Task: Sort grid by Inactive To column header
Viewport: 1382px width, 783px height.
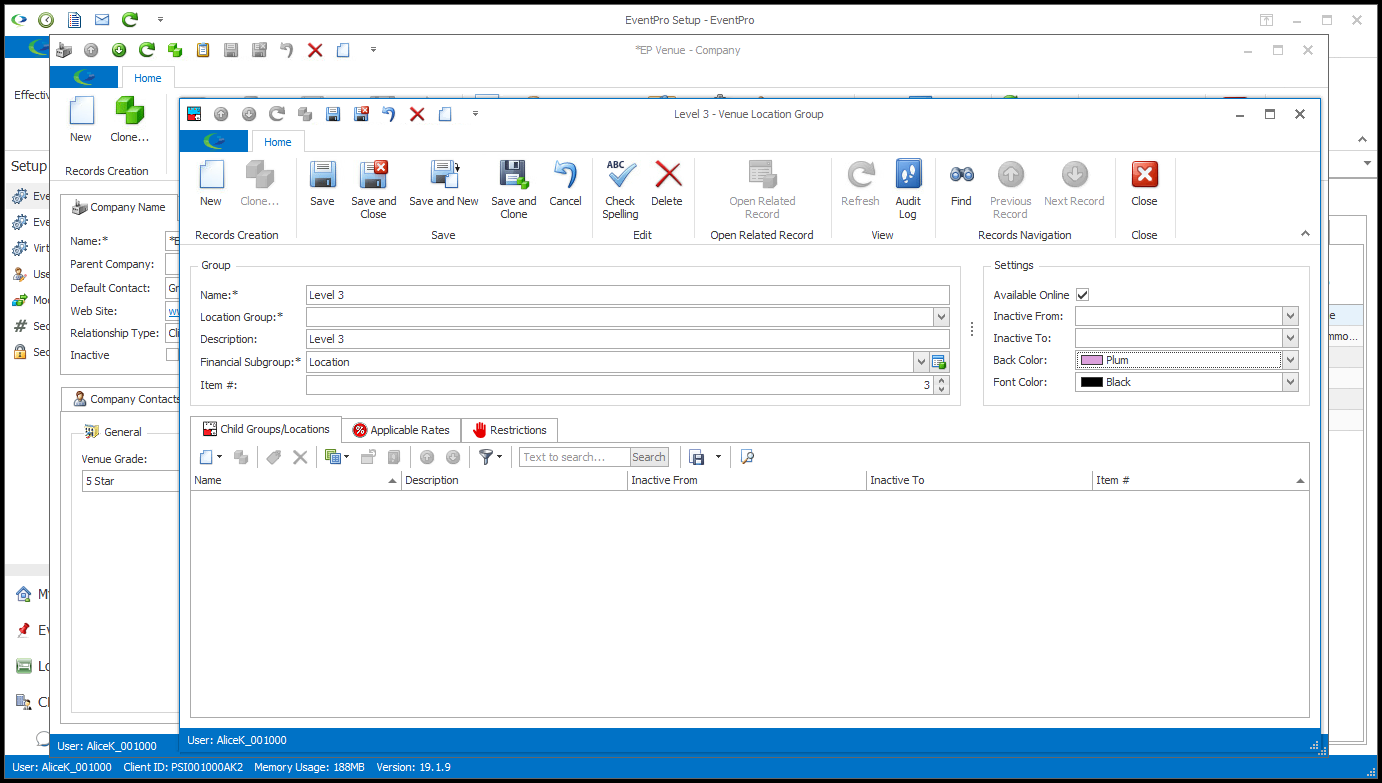Action: pos(979,480)
